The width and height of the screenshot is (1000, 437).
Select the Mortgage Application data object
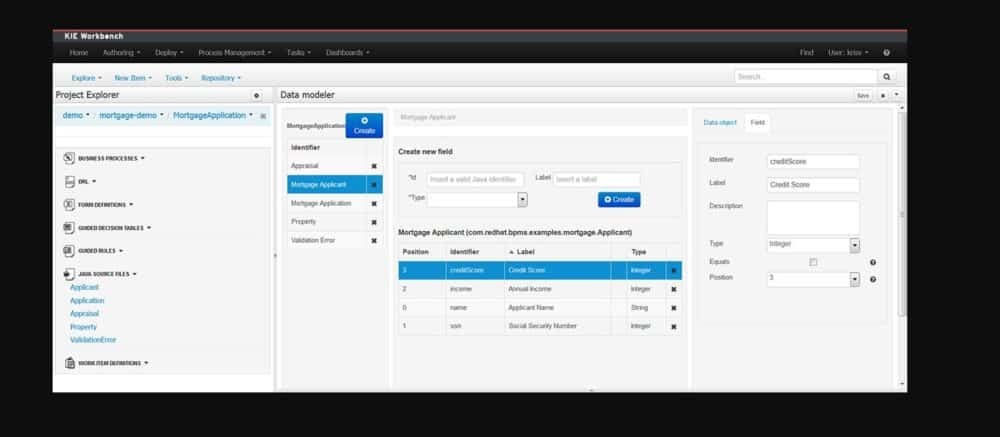(320, 203)
